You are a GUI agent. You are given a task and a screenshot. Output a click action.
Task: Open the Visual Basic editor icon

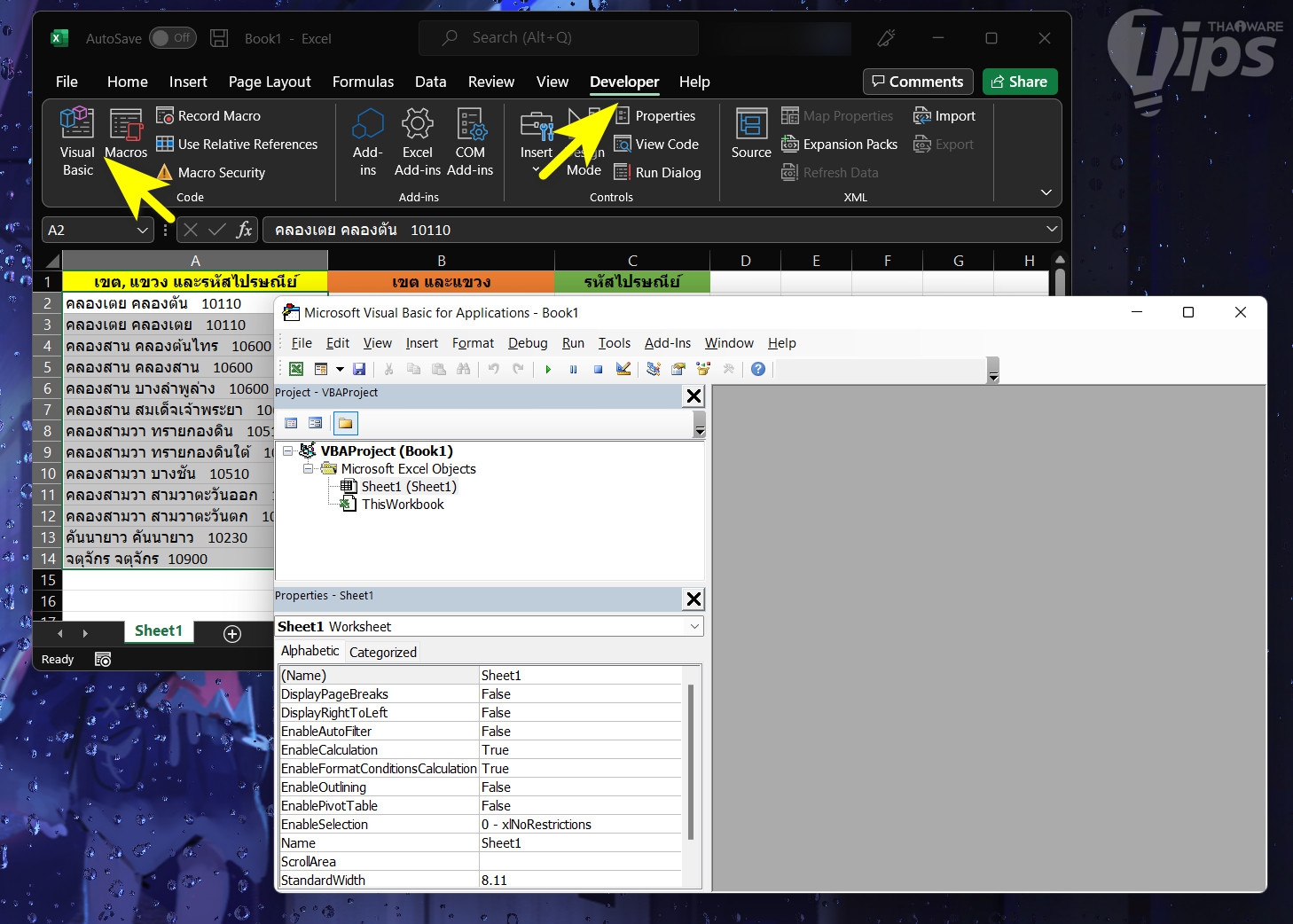77,124
